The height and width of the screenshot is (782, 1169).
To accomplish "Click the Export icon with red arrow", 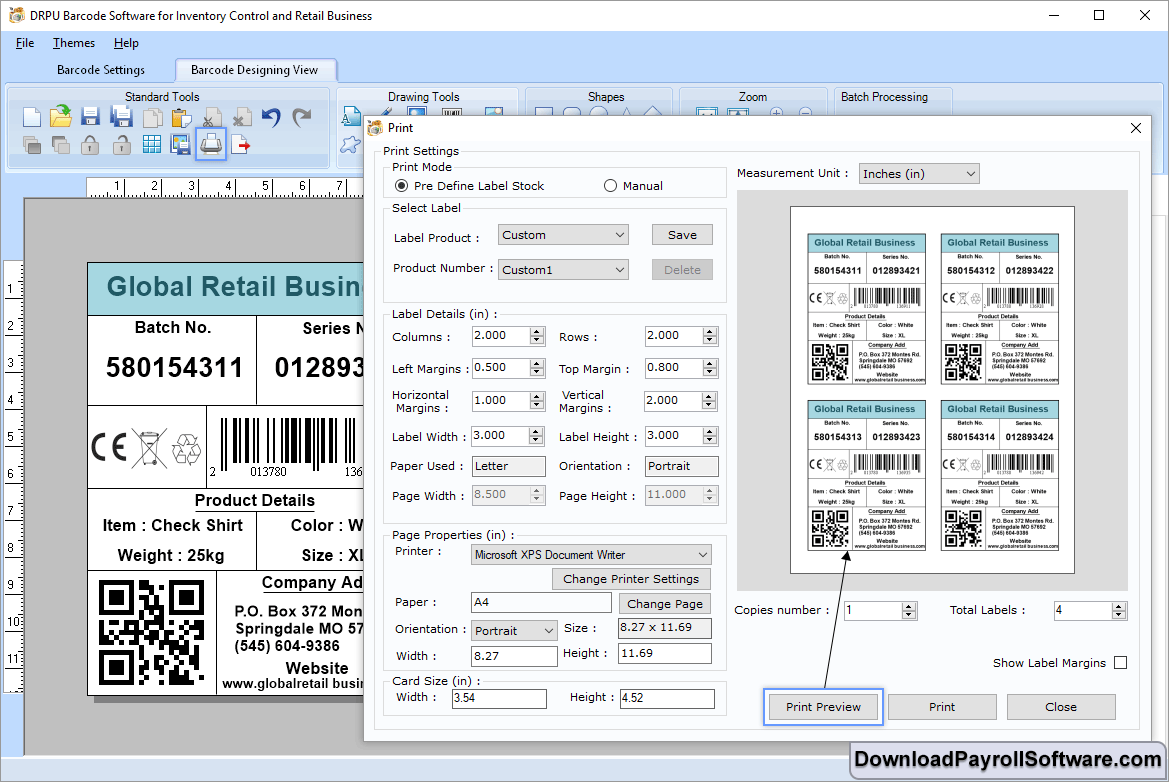I will pos(241,145).
